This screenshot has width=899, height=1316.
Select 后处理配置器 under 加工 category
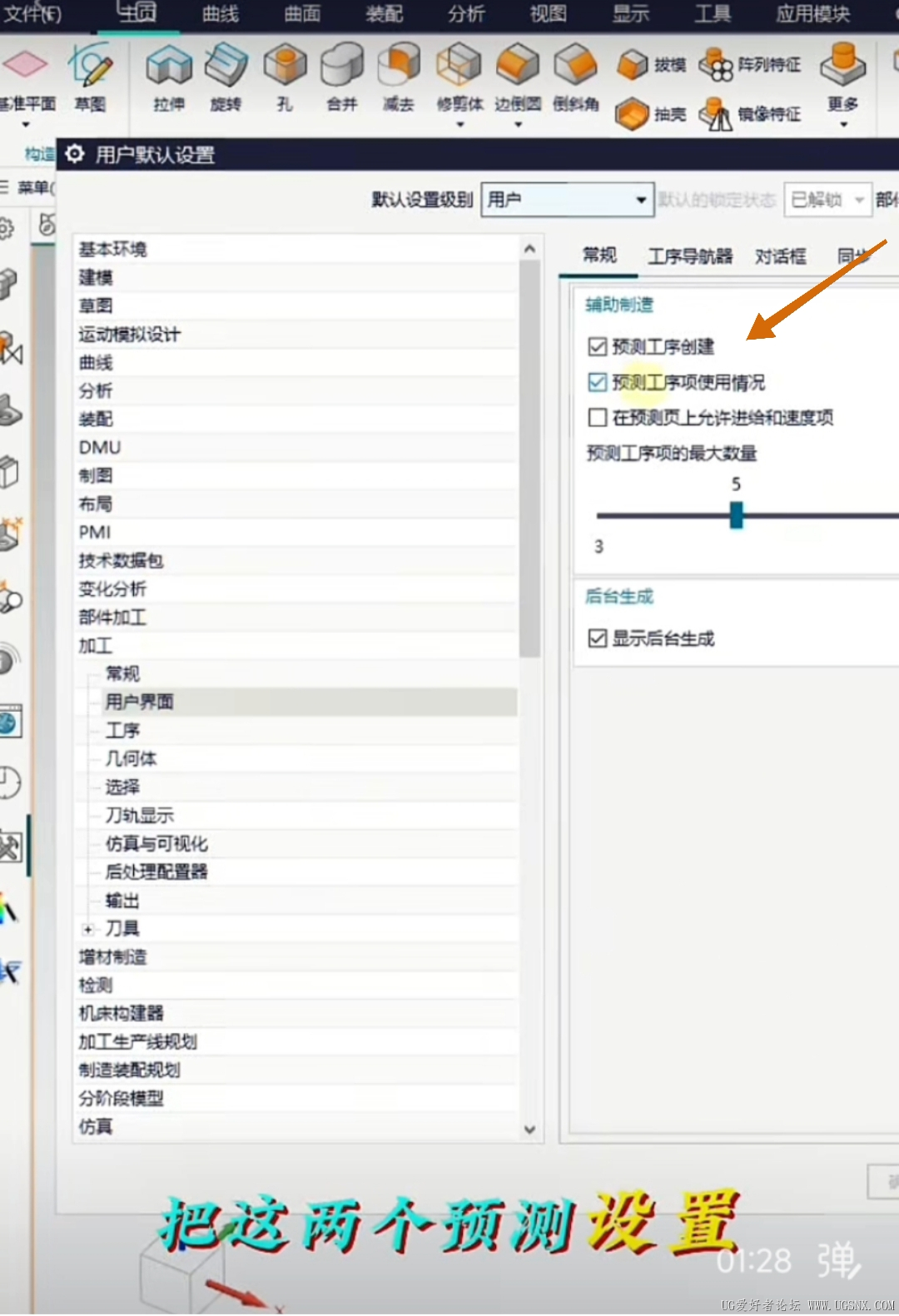(310, 872)
